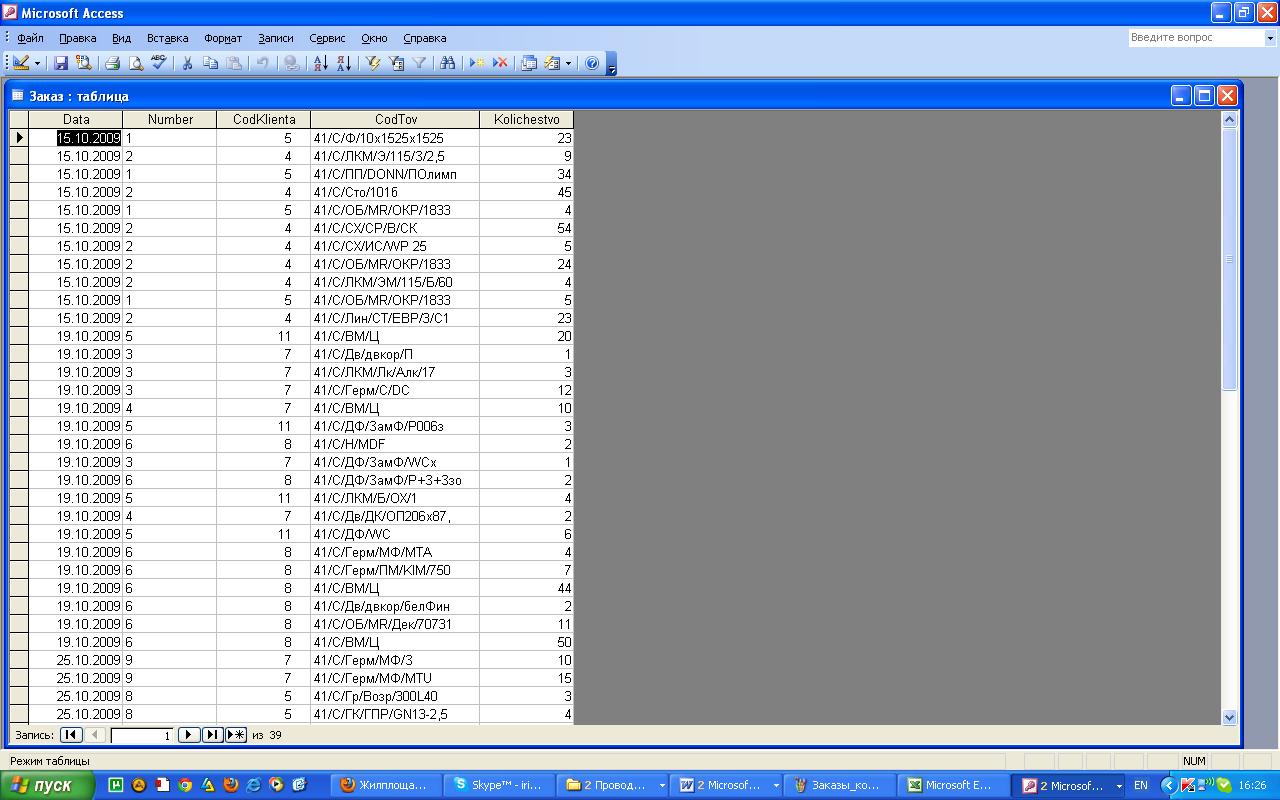Click the vertical scrollbar thumb
Screen dimensions: 1280x800
coord(1230,259)
